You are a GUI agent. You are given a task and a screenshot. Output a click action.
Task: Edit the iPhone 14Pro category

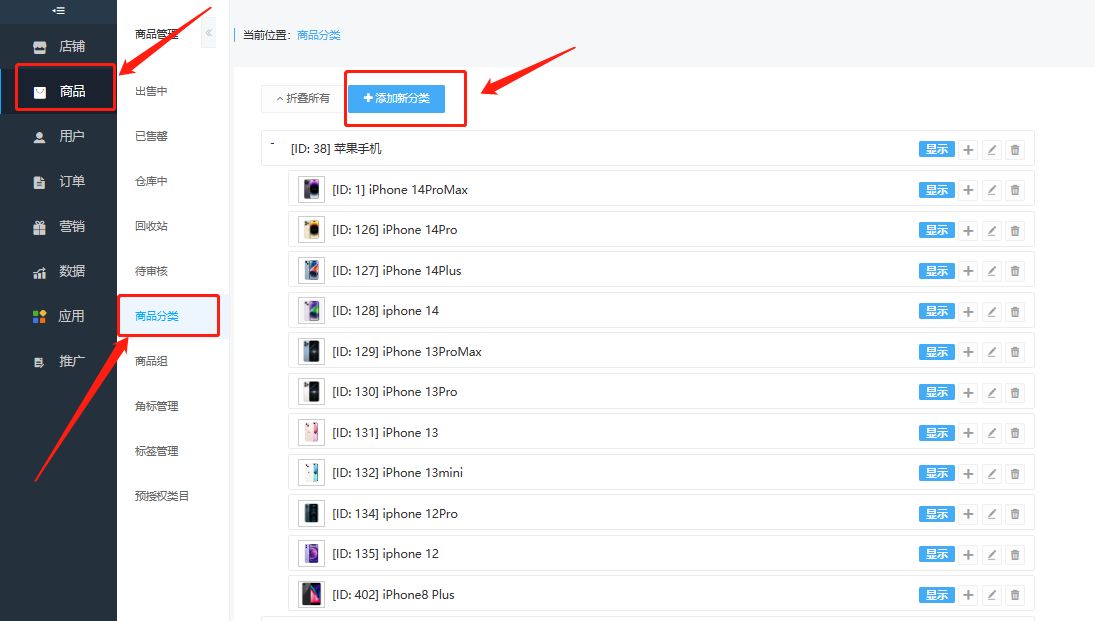[992, 231]
